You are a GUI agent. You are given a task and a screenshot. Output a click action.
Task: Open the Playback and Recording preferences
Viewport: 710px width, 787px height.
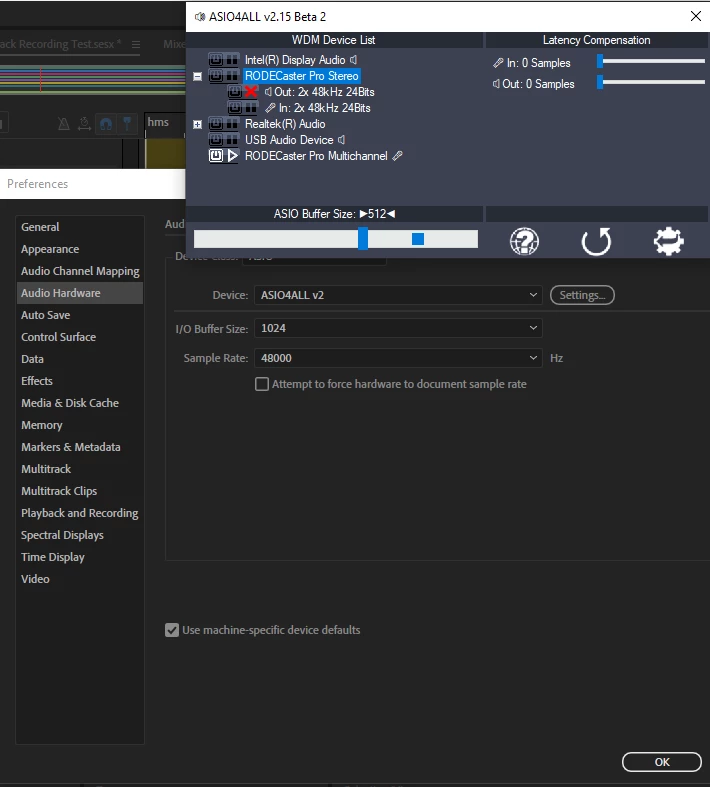point(80,513)
